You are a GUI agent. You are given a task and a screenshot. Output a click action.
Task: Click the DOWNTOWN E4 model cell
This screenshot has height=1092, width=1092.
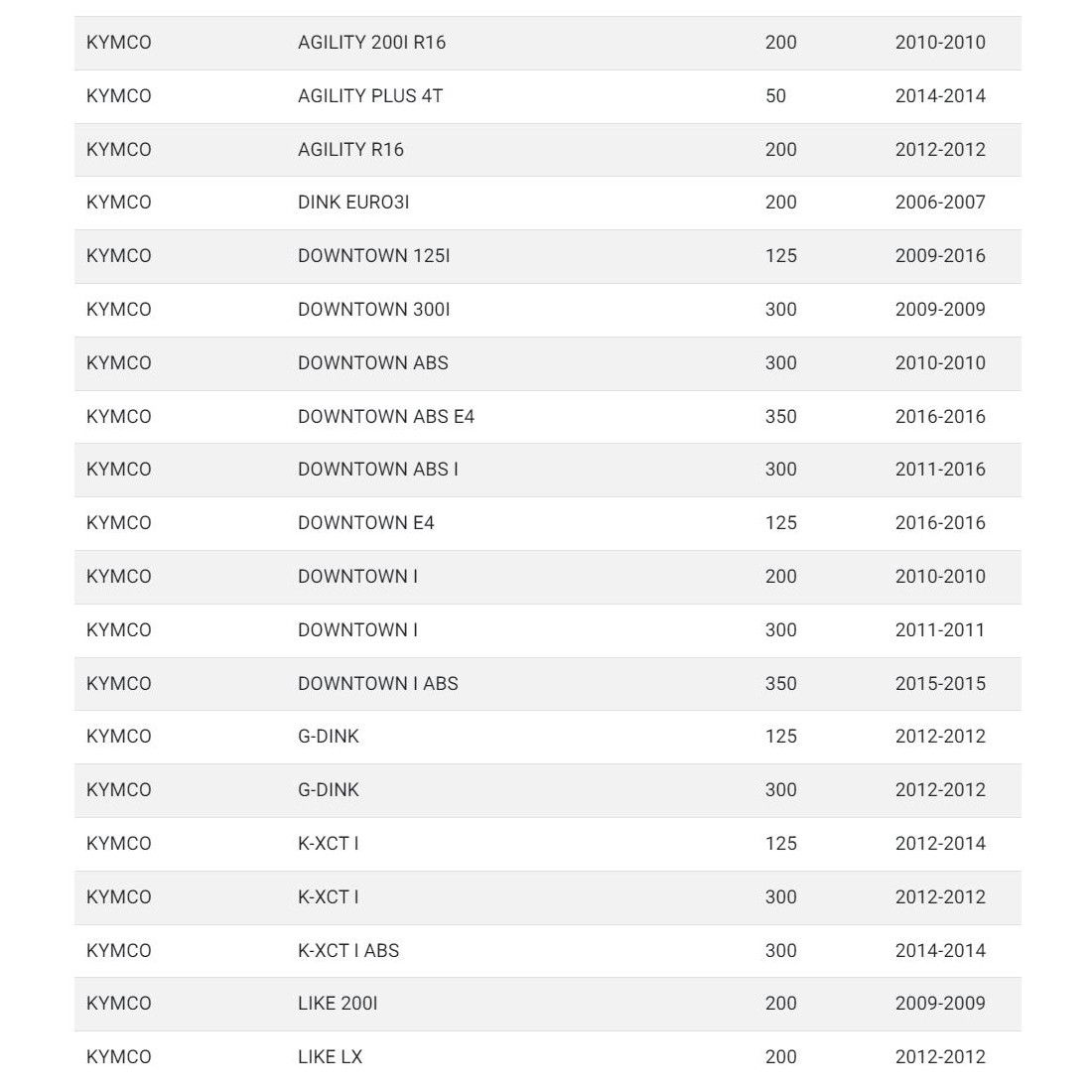pos(365,523)
